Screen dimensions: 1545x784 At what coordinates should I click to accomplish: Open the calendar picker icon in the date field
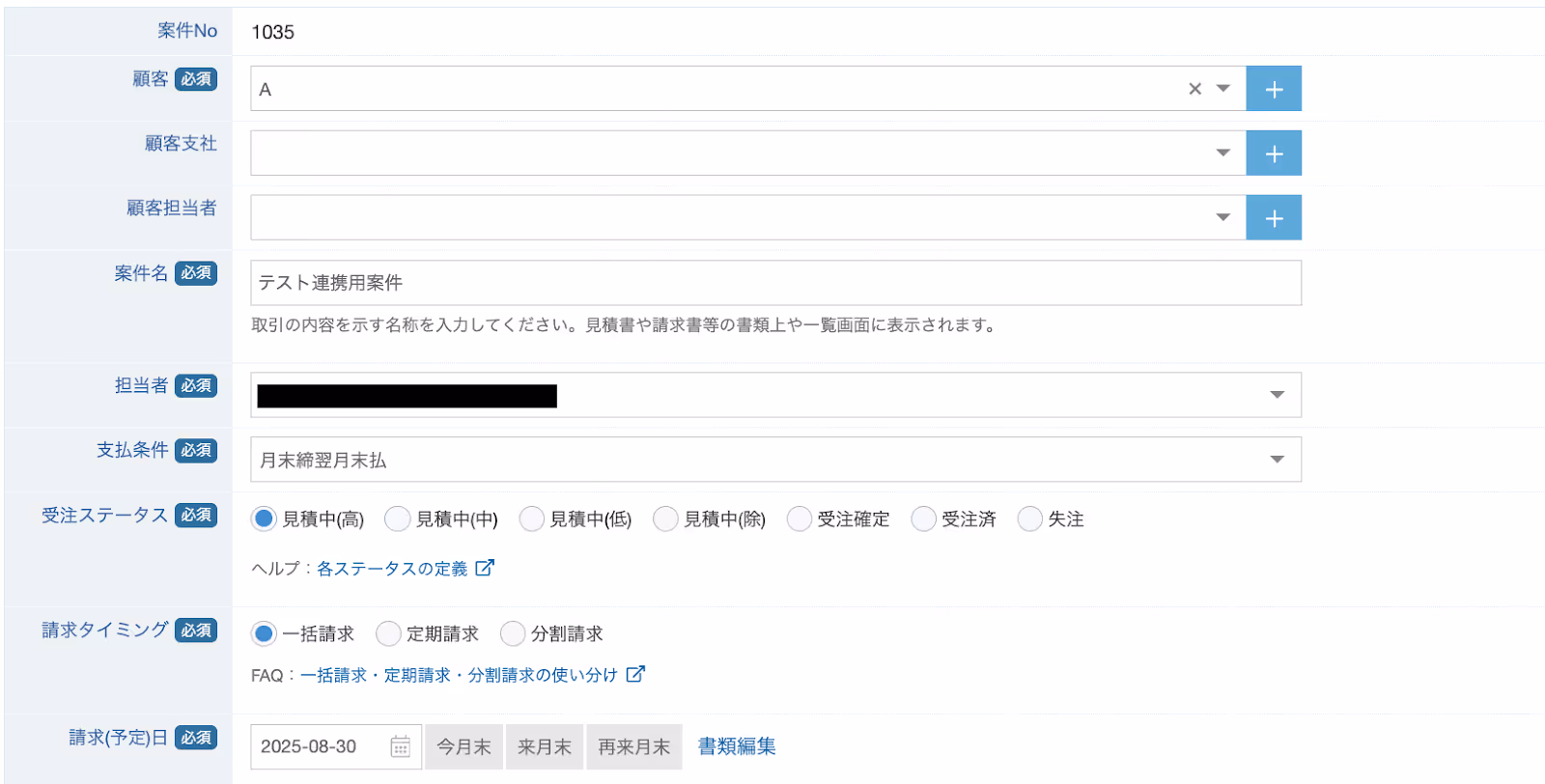coord(401,746)
